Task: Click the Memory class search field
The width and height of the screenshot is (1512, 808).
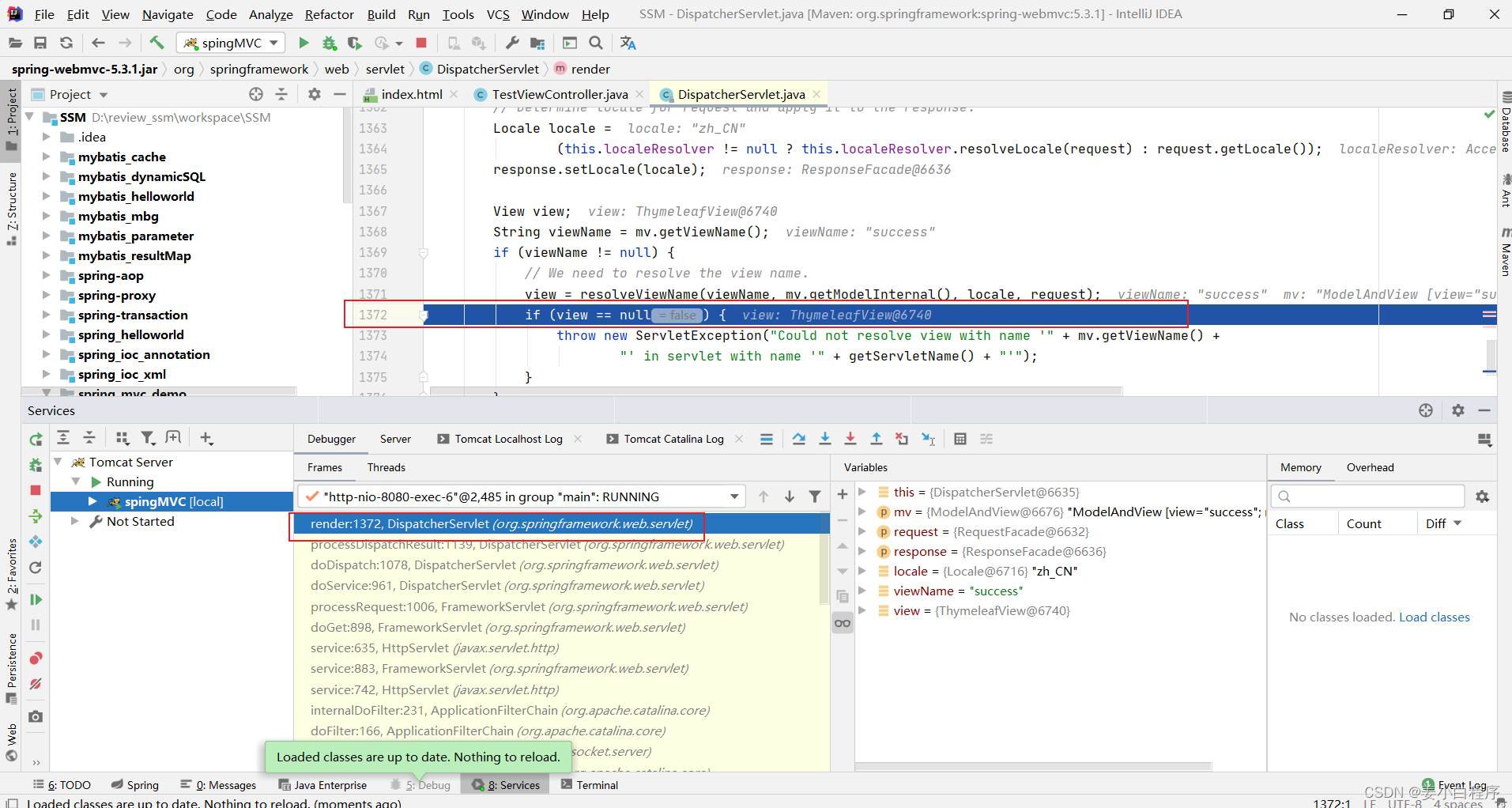Action: (1368, 497)
